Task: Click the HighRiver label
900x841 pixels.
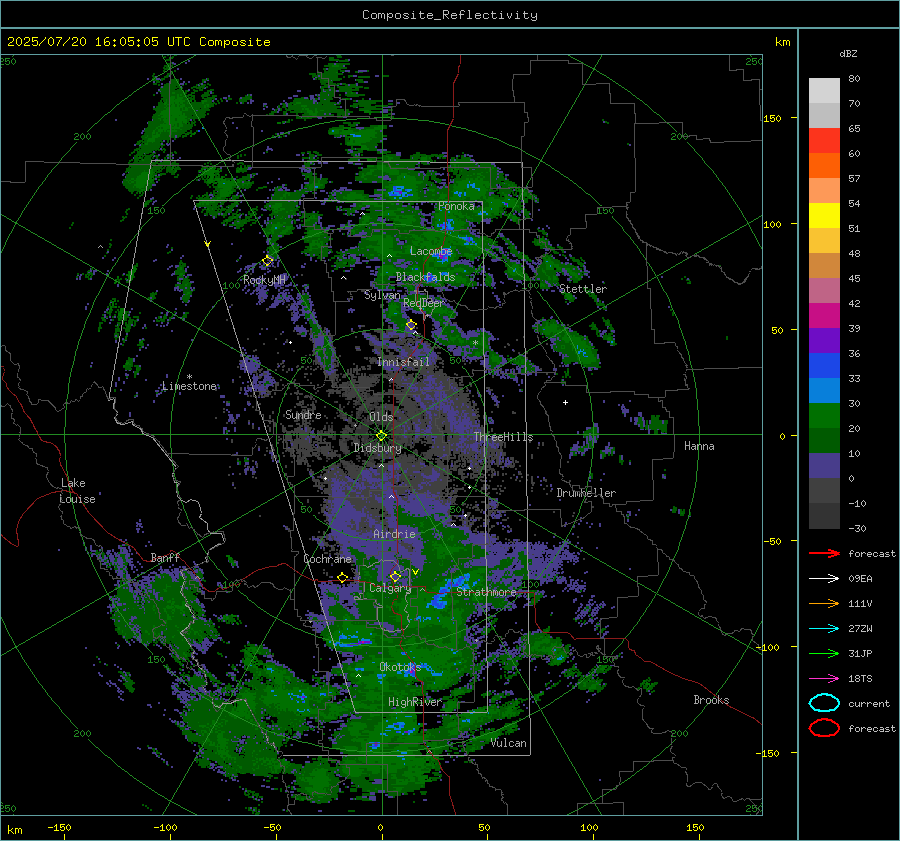Action: coord(415,703)
